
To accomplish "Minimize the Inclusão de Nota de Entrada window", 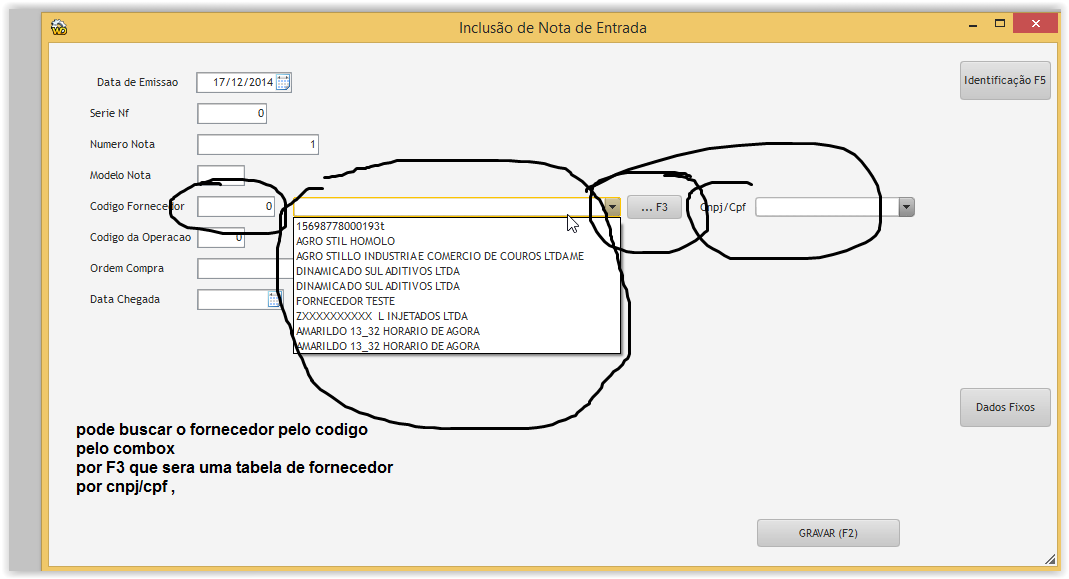I will tap(973, 25).
